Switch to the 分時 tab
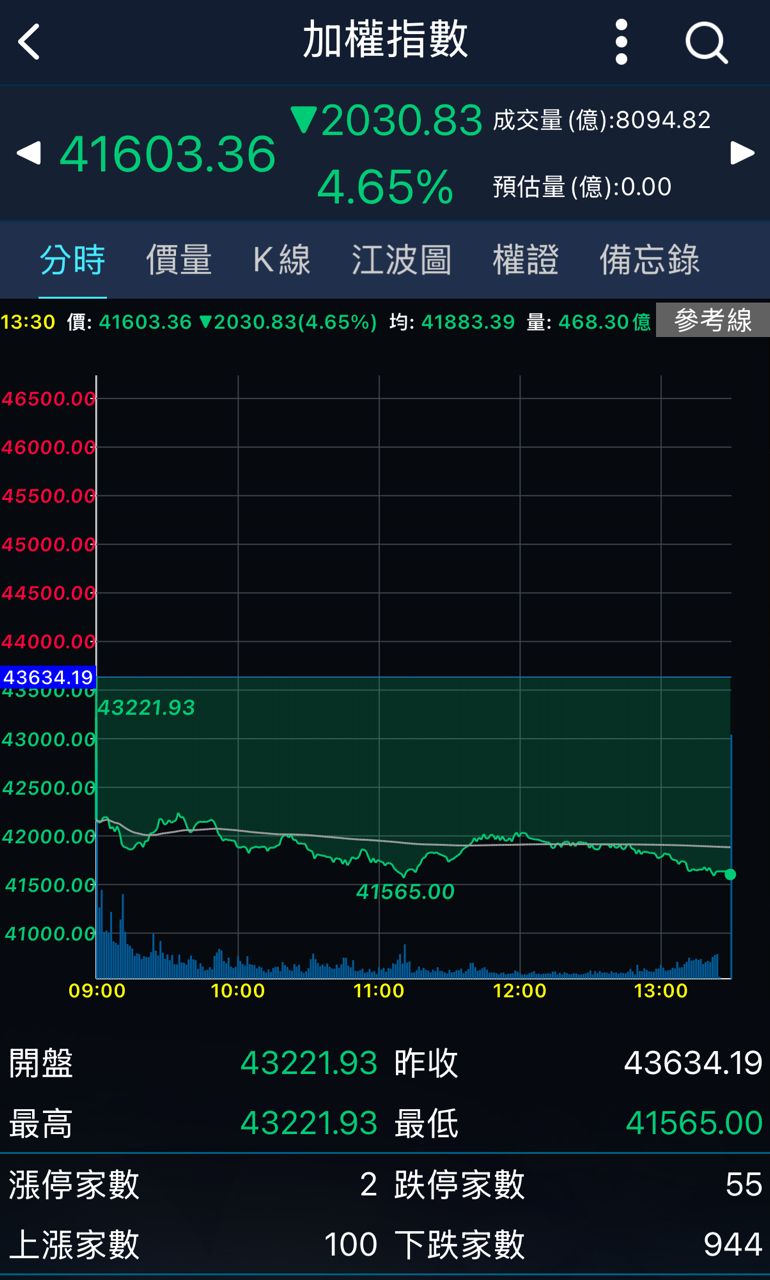 coord(72,260)
